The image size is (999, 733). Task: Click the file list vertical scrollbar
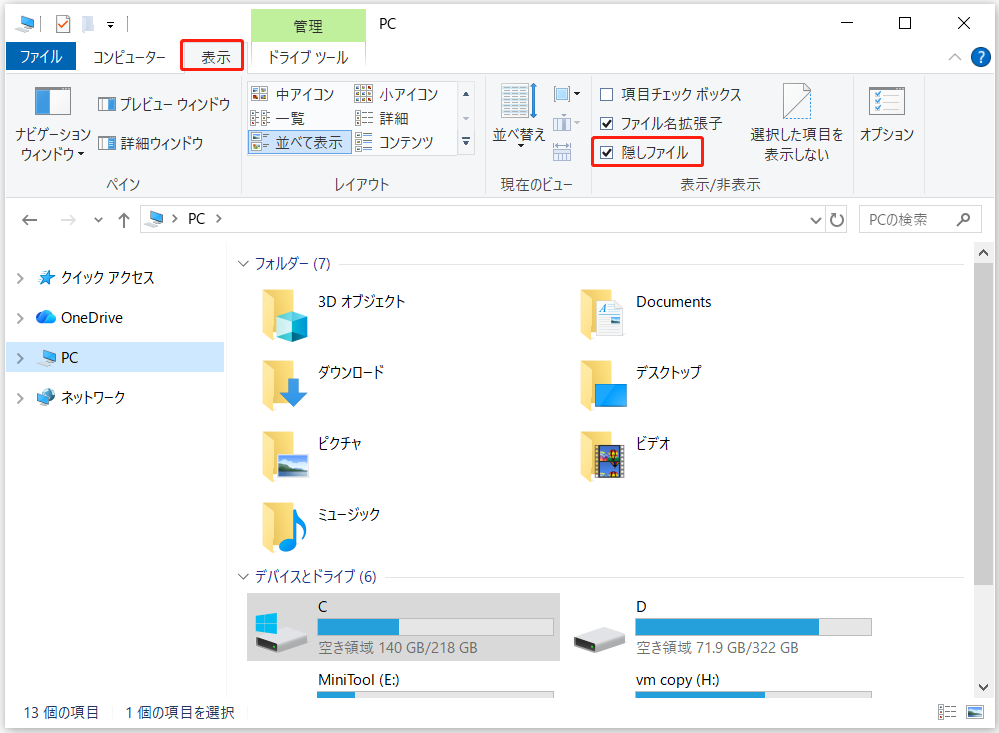(x=983, y=423)
